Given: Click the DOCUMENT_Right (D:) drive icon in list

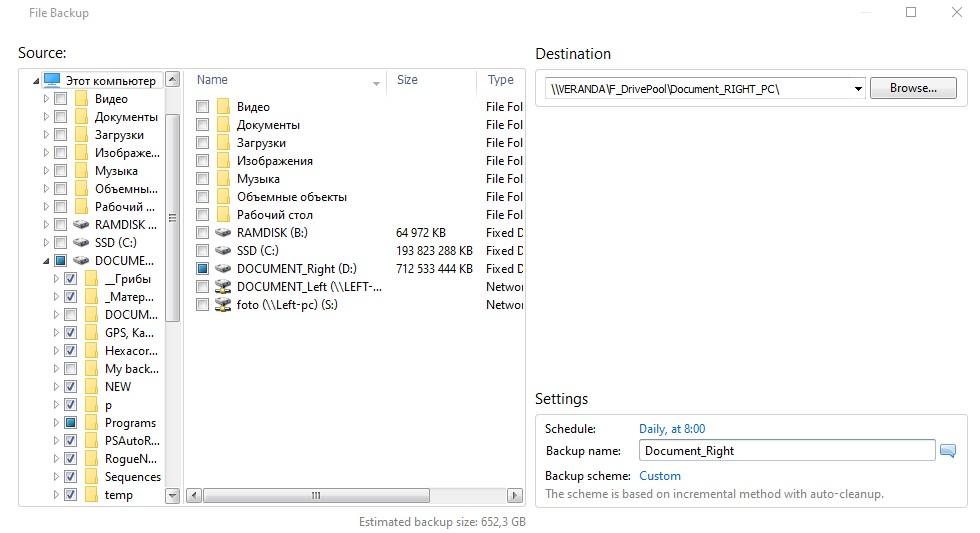Looking at the screenshot, I should (223, 269).
